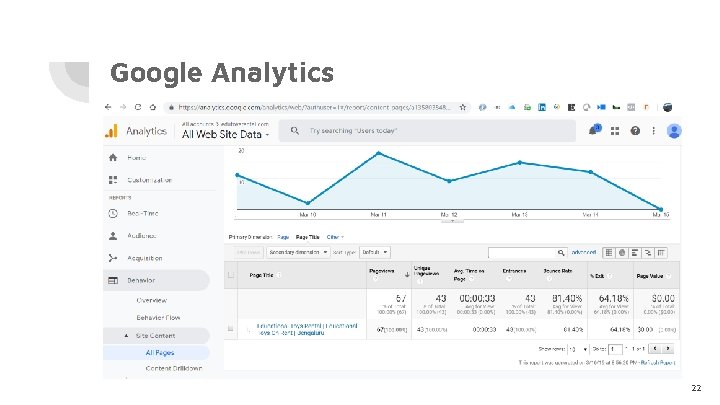Screen dimensions: 720x405
Task: Open the Bengaluru page title link
Action: tap(306, 329)
